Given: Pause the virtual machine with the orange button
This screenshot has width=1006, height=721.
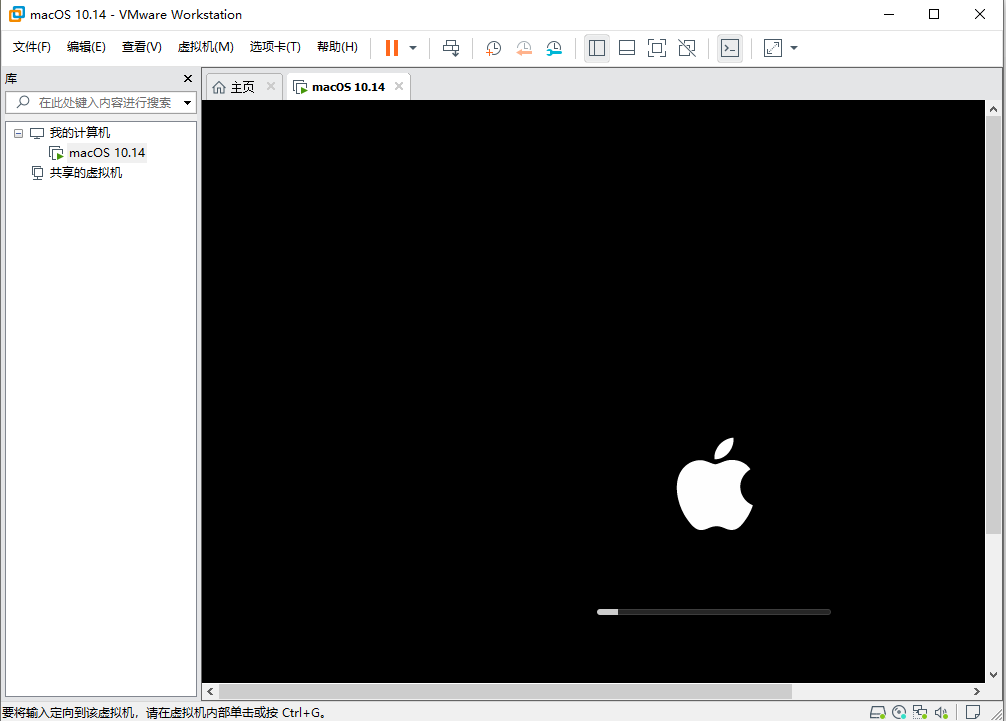Looking at the screenshot, I should (391, 48).
